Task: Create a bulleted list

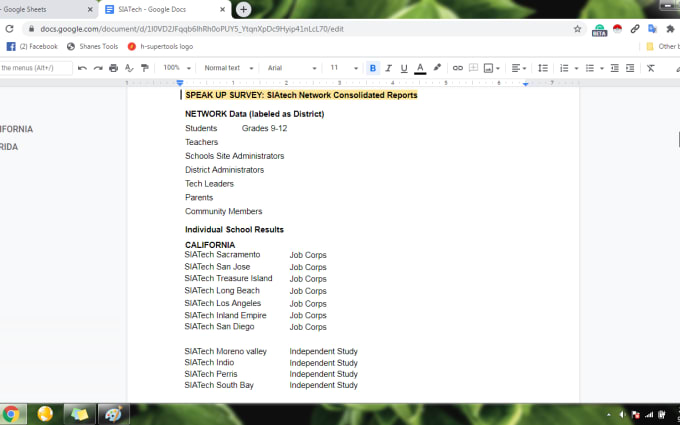Action: (589, 68)
